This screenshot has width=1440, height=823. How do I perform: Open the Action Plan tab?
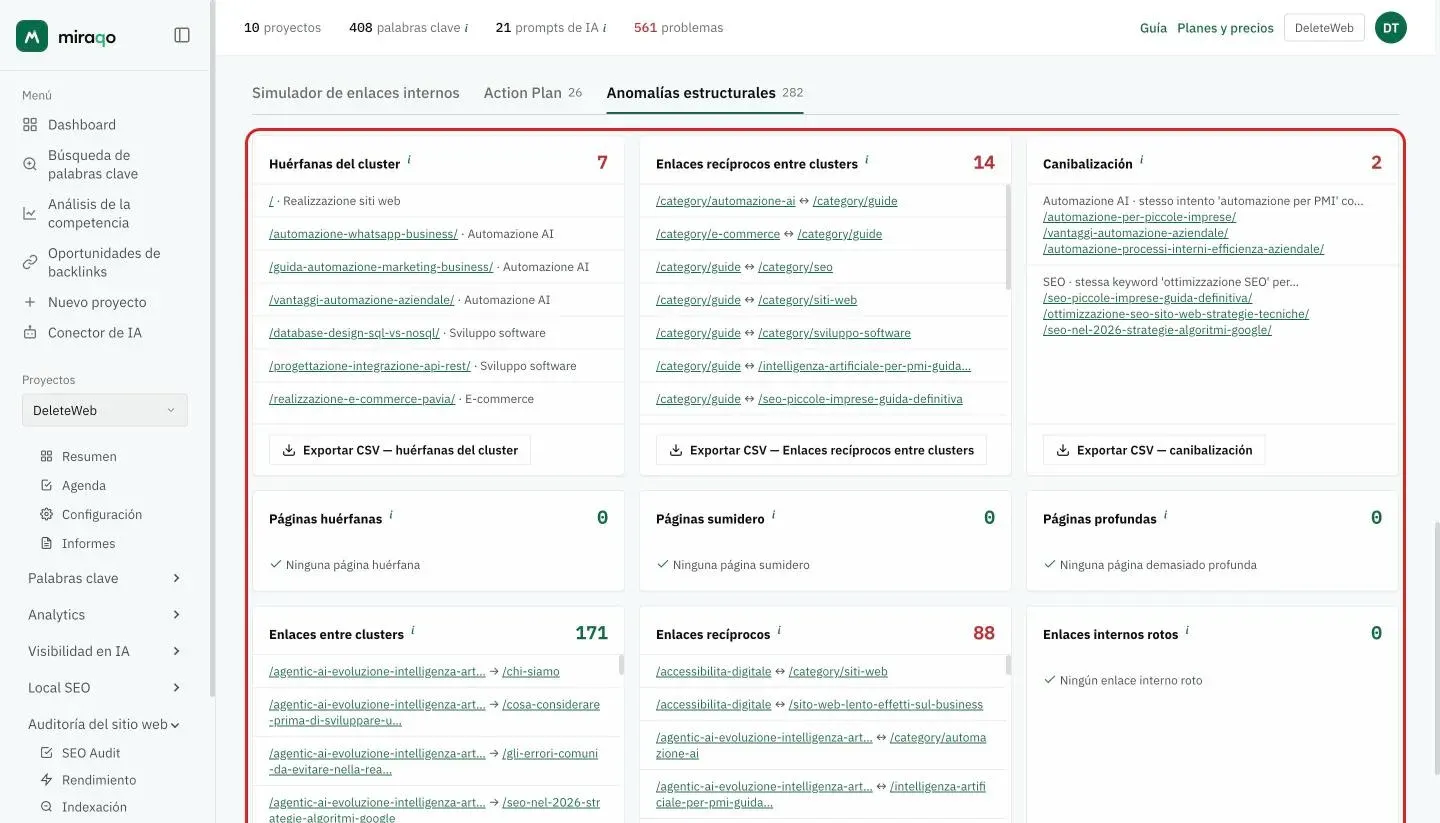pos(533,93)
